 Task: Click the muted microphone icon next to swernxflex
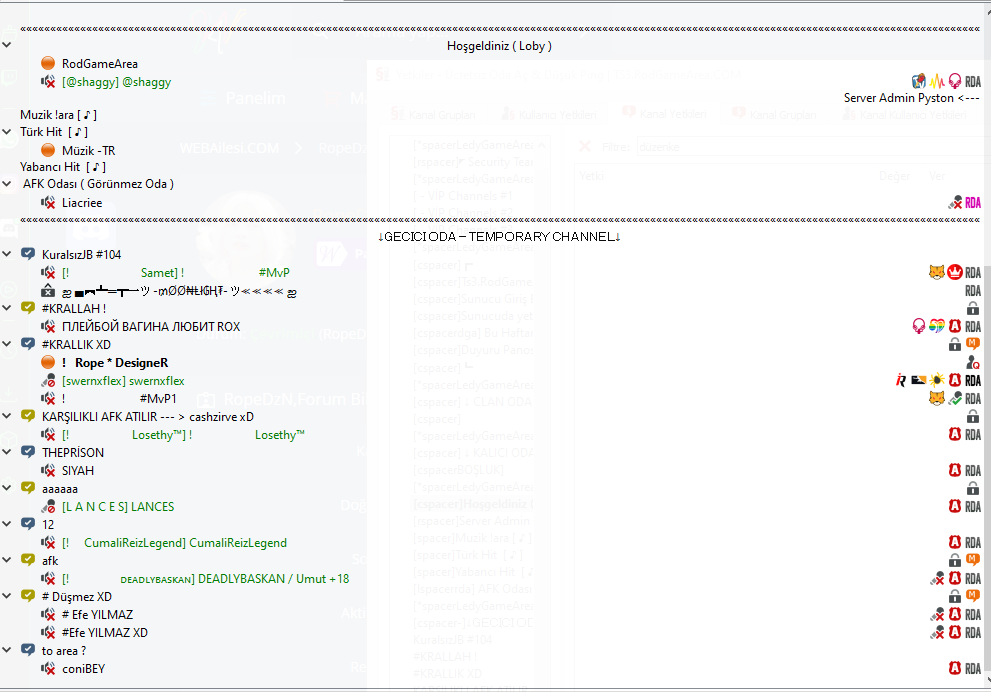point(48,381)
